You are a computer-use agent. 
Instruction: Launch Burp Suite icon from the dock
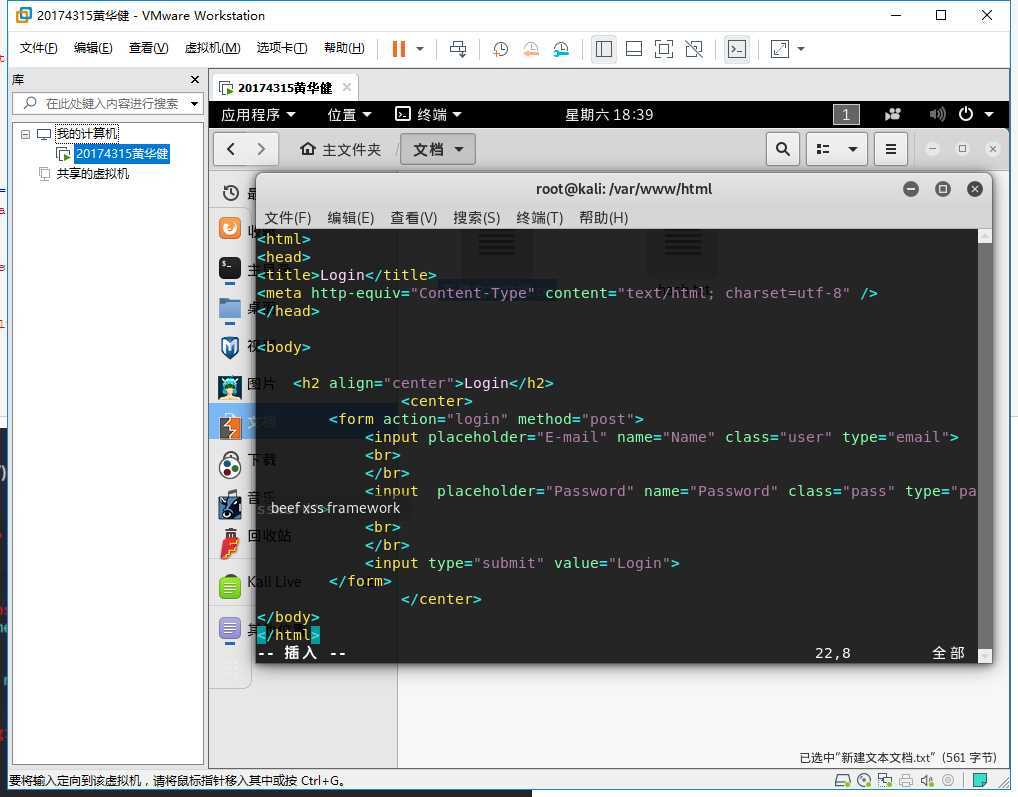[230, 426]
